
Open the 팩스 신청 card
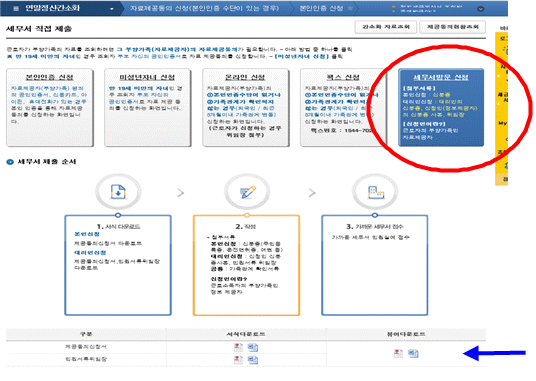click(343, 108)
